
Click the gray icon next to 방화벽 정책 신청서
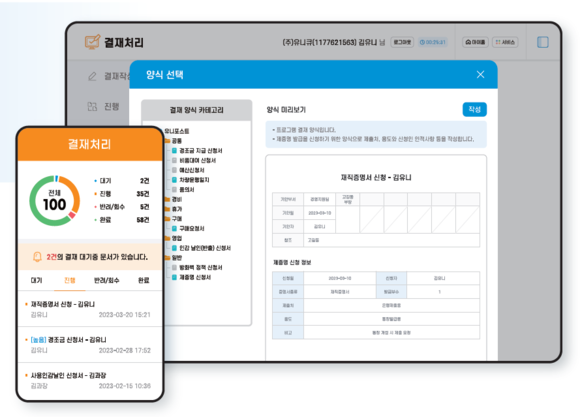pos(174,267)
